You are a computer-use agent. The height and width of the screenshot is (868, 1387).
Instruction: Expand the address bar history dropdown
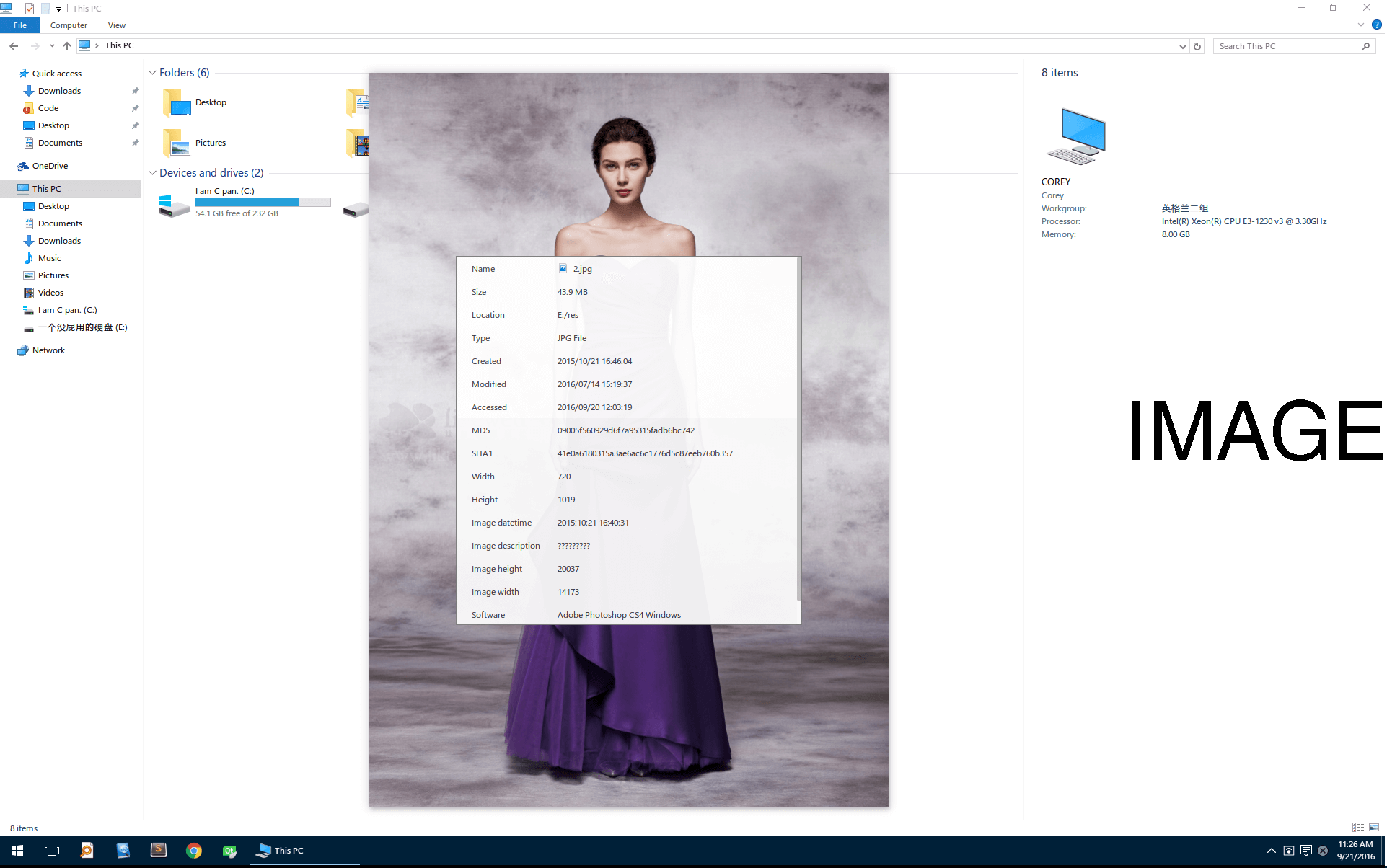(1182, 46)
